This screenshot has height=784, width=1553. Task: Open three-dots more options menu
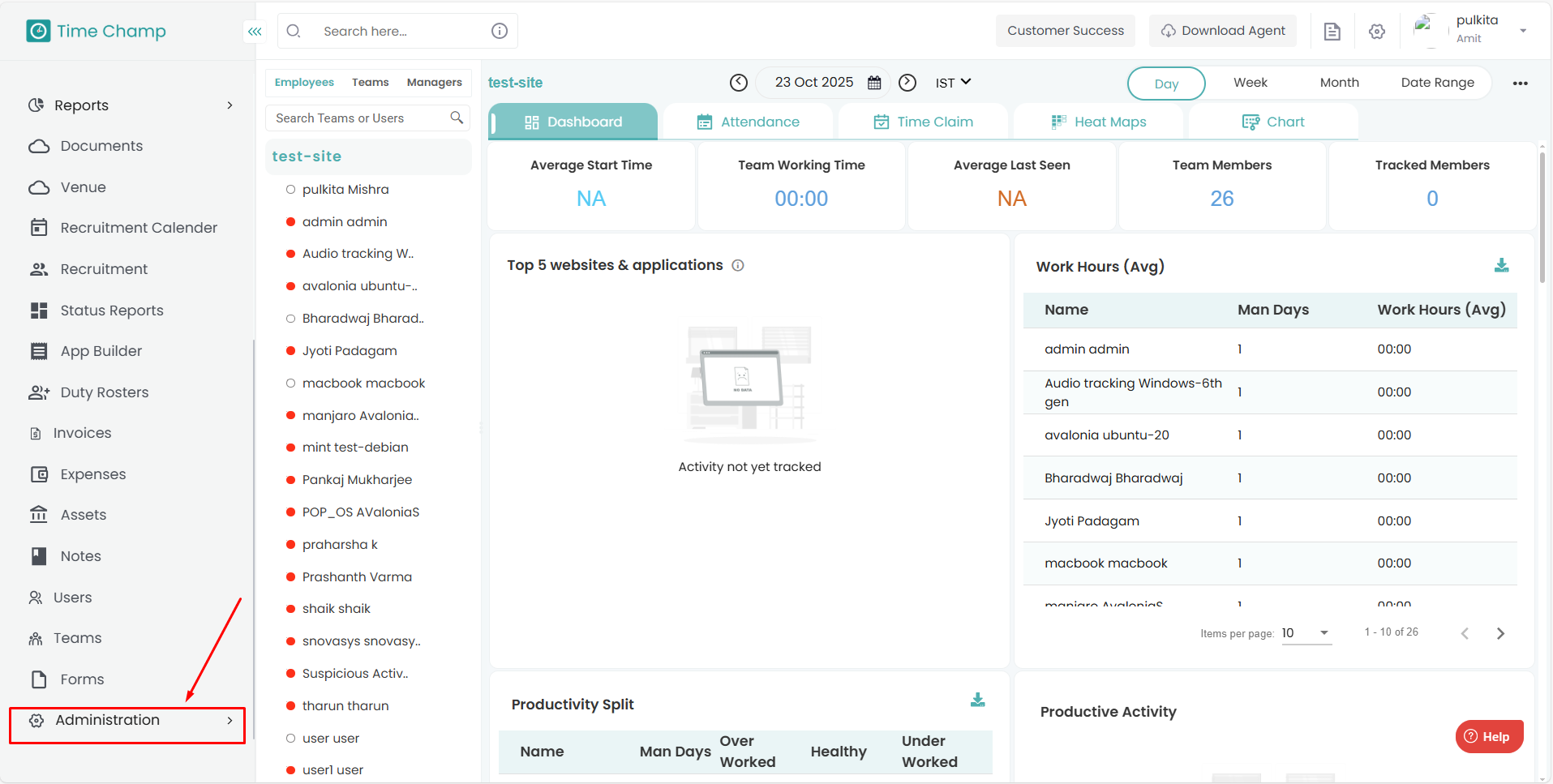(1520, 83)
